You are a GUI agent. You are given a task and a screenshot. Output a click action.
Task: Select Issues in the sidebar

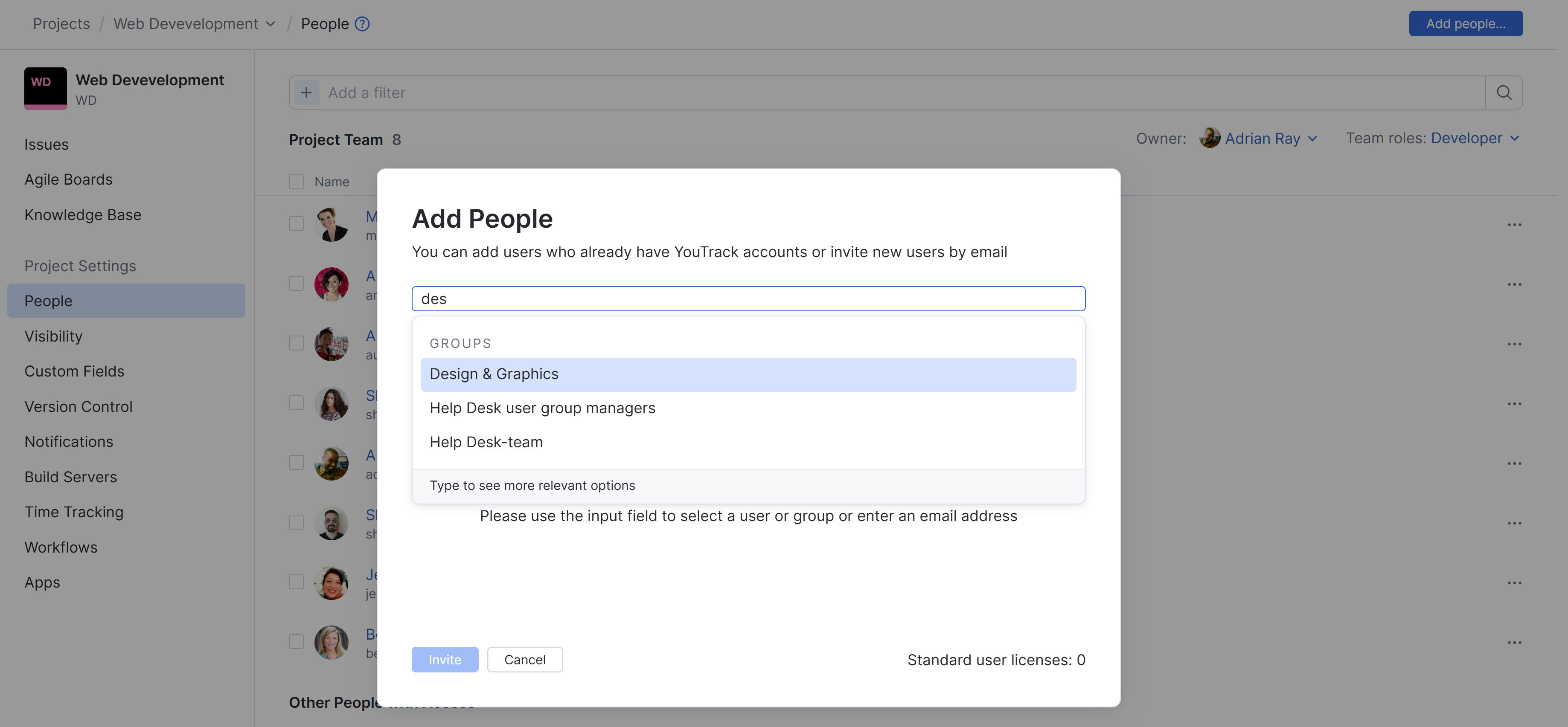pyautogui.click(x=46, y=144)
